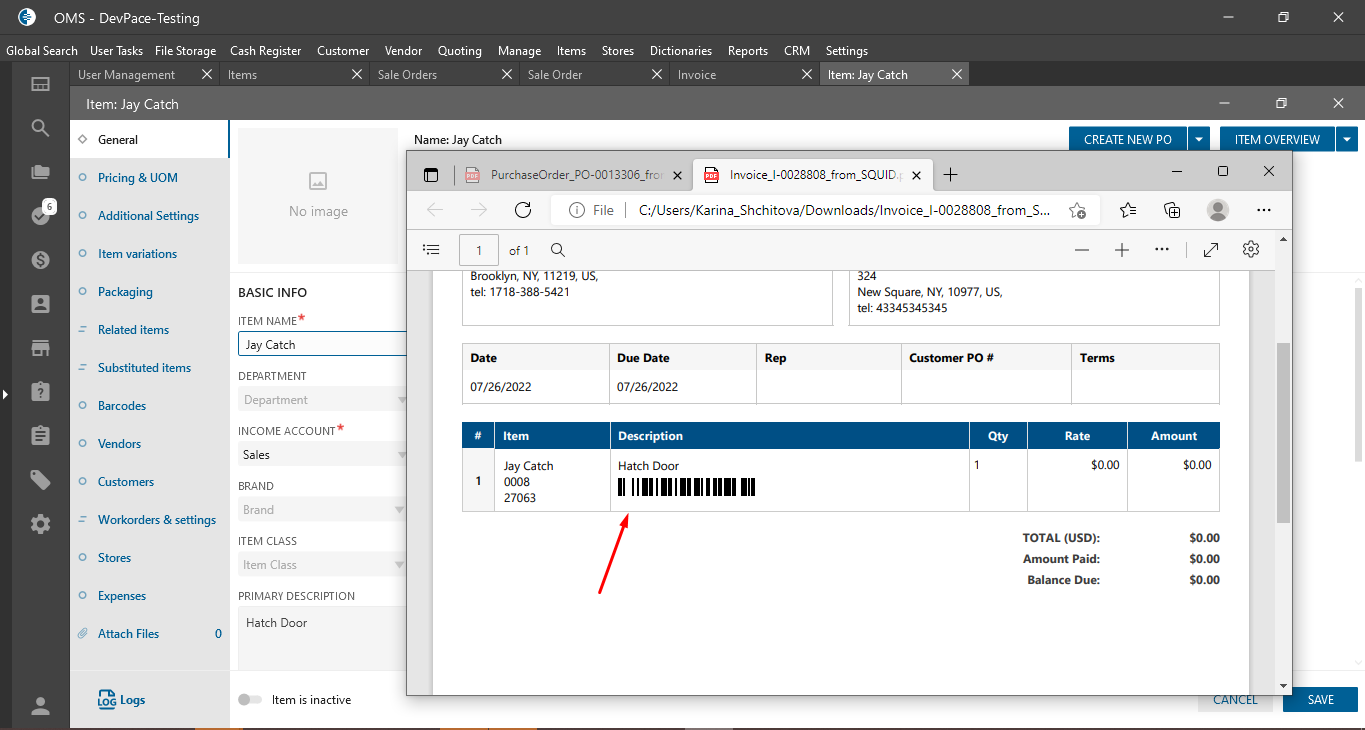Viewport: 1365px width, 730px height.
Task: Select Pricing & UOM in side navigation
Action: click(x=137, y=178)
